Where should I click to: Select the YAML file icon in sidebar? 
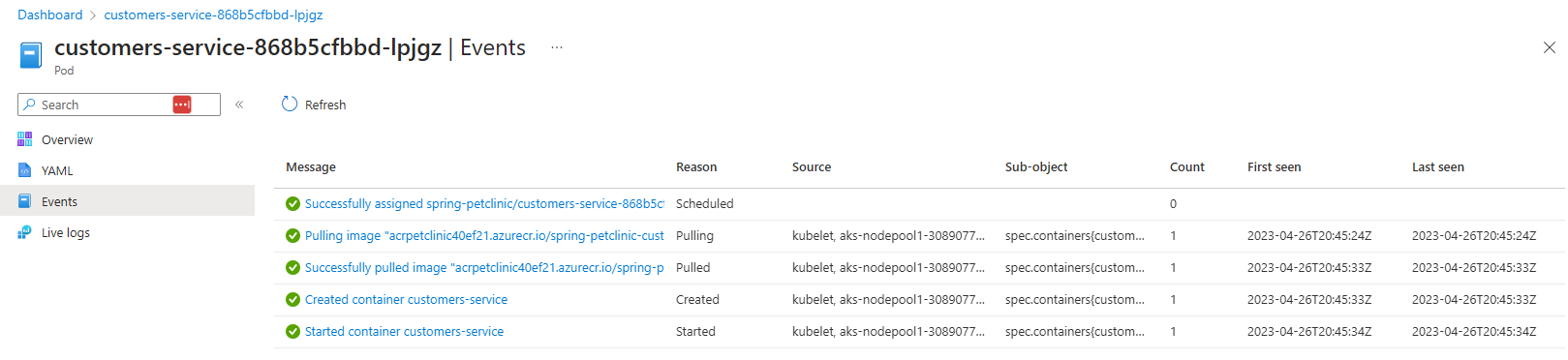tap(25, 170)
